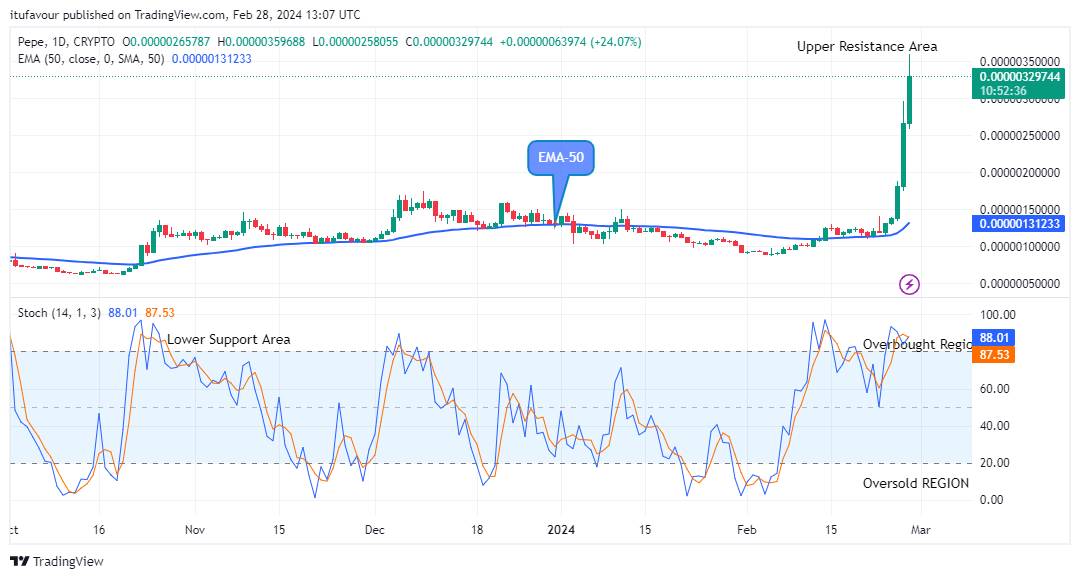Click the high value H0.00000359688 in header
1080x579 pixels.
[x=261, y=42]
